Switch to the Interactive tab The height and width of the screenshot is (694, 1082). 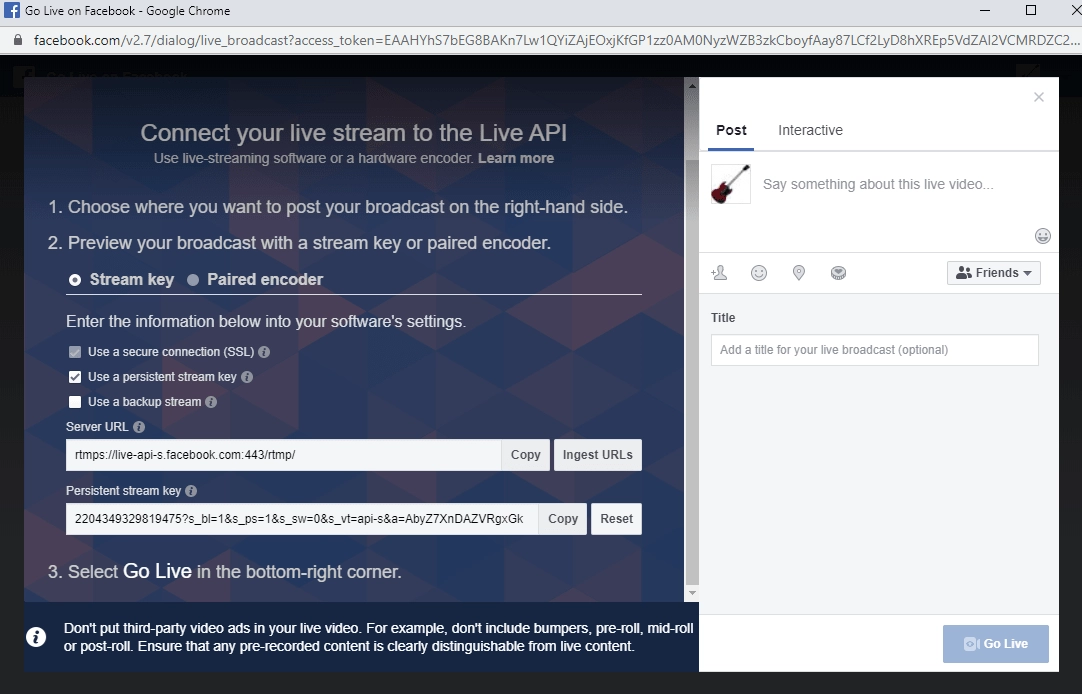pyautogui.click(x=810, y=130)
